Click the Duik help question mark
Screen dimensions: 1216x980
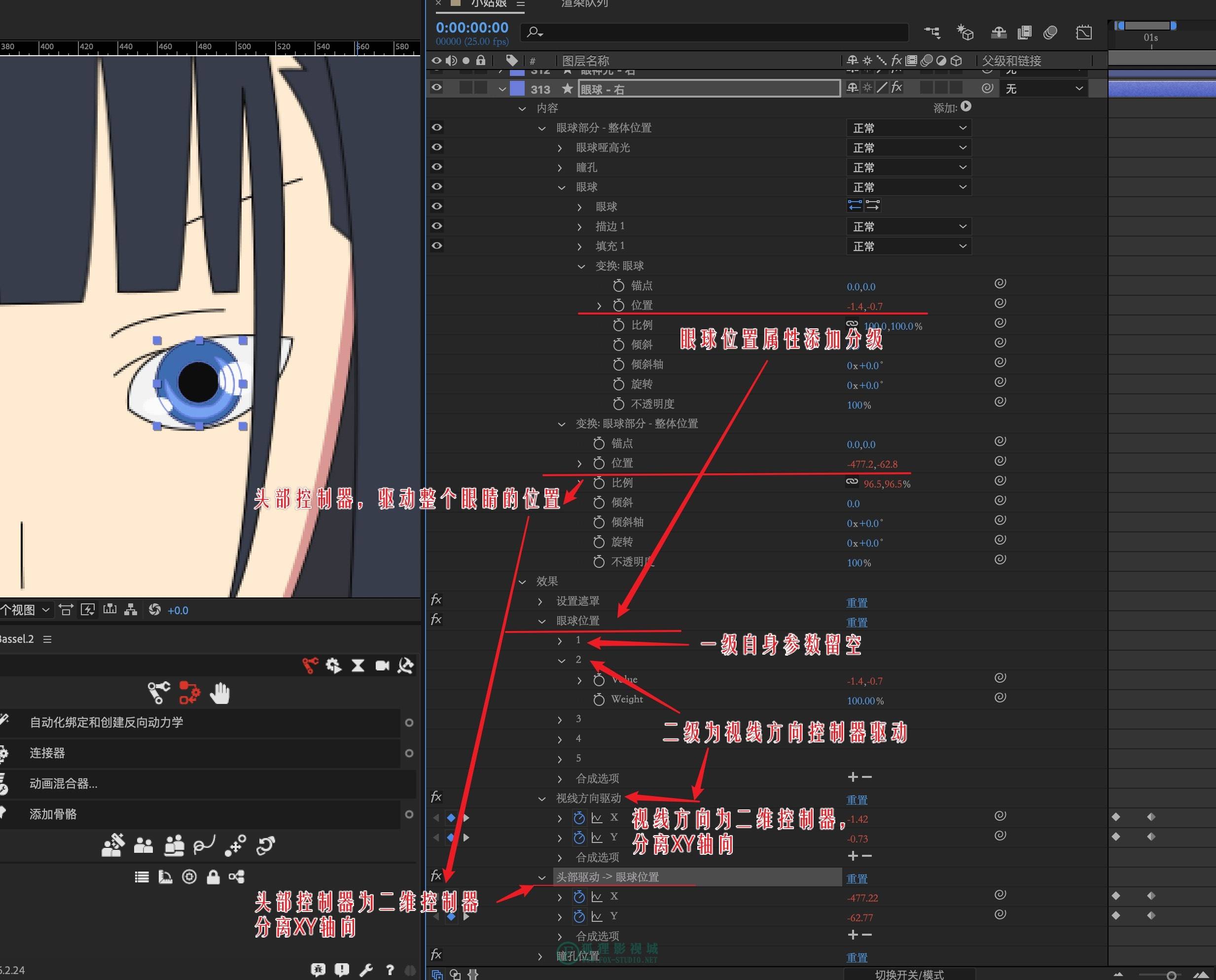coord(390,970)
